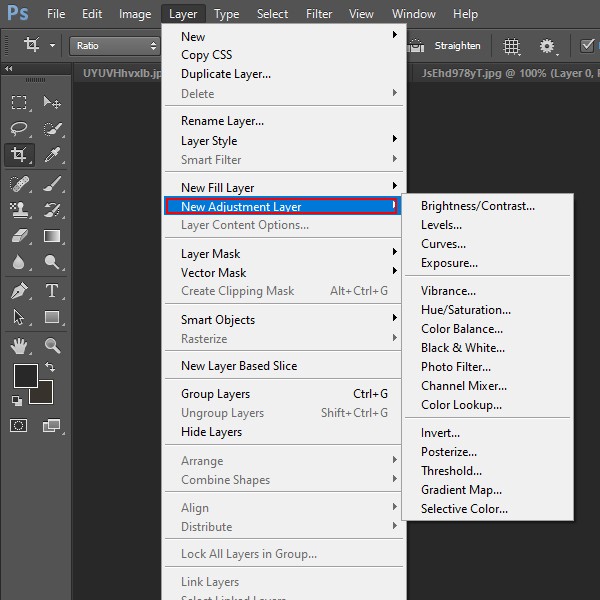Open additional crop settings gear
Screen dimensions: 600x600
coord(547,46)
